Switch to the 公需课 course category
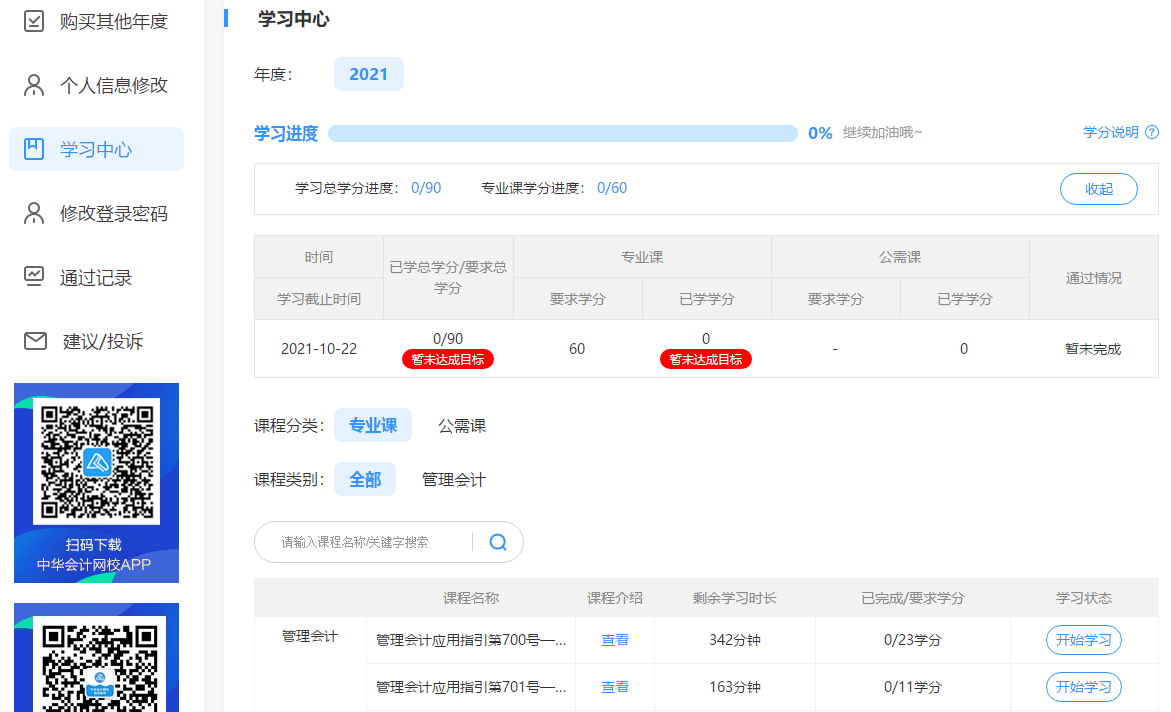Image resolution: width=1171 pixels, height=712 pixels. (x=462, y=425)
